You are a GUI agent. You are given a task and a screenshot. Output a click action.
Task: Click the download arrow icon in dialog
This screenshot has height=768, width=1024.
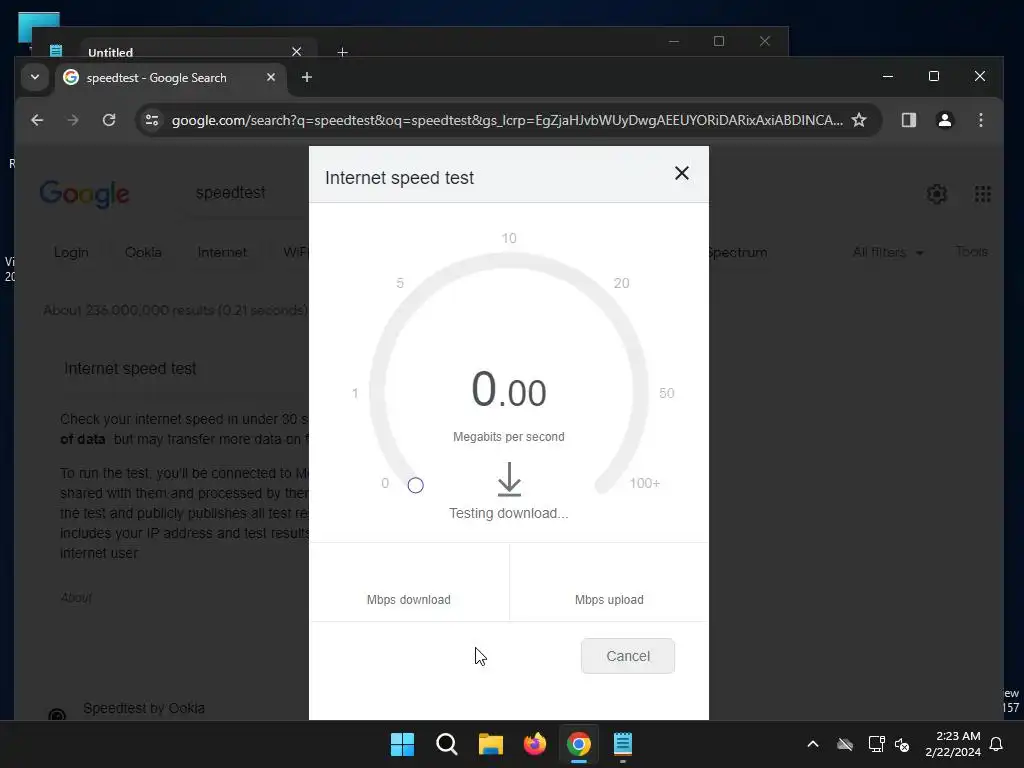(x=509, y=479)
